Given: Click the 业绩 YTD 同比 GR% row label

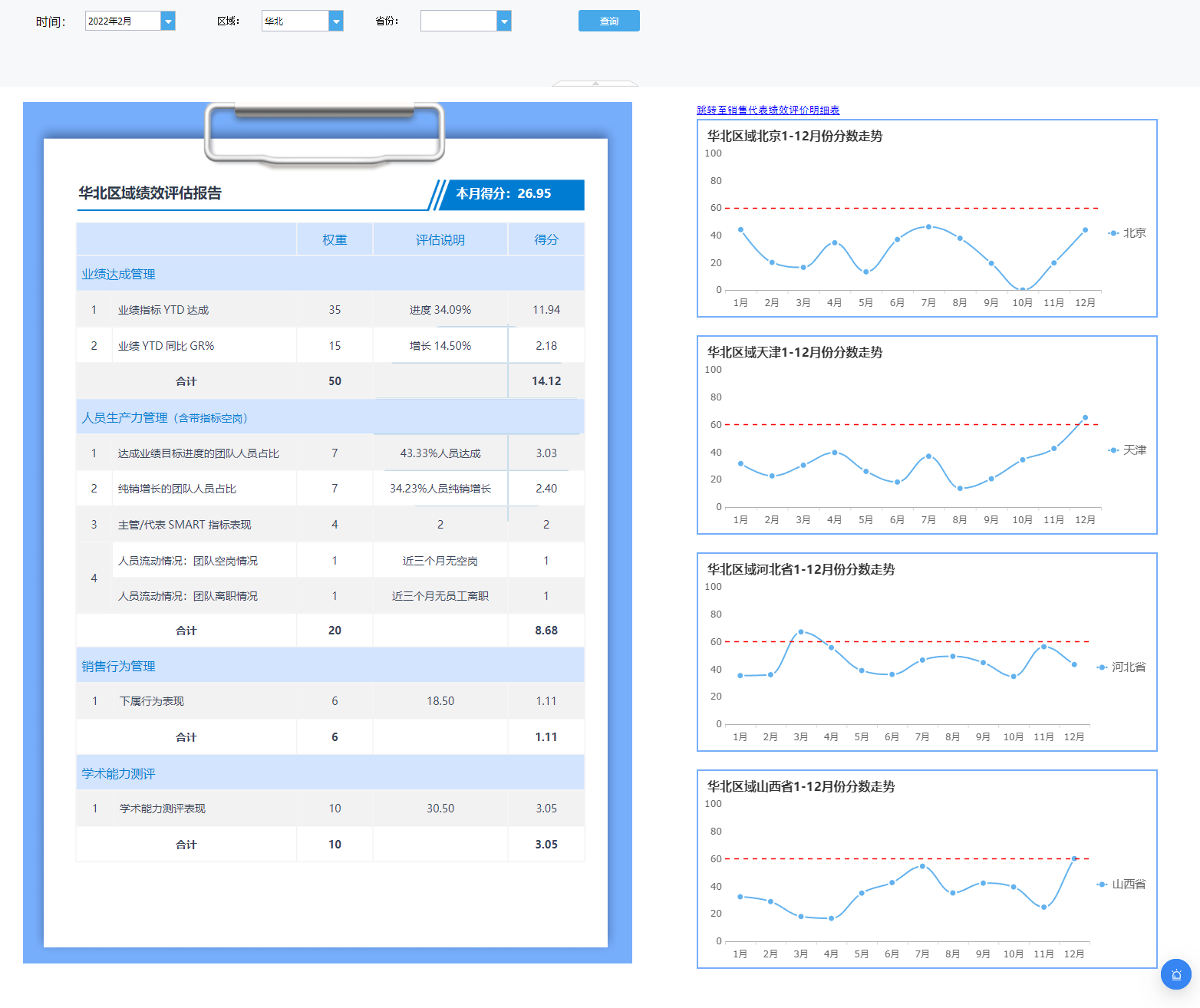Looking at the screenshot, I should pyautogui.click(x=166, y=346).
